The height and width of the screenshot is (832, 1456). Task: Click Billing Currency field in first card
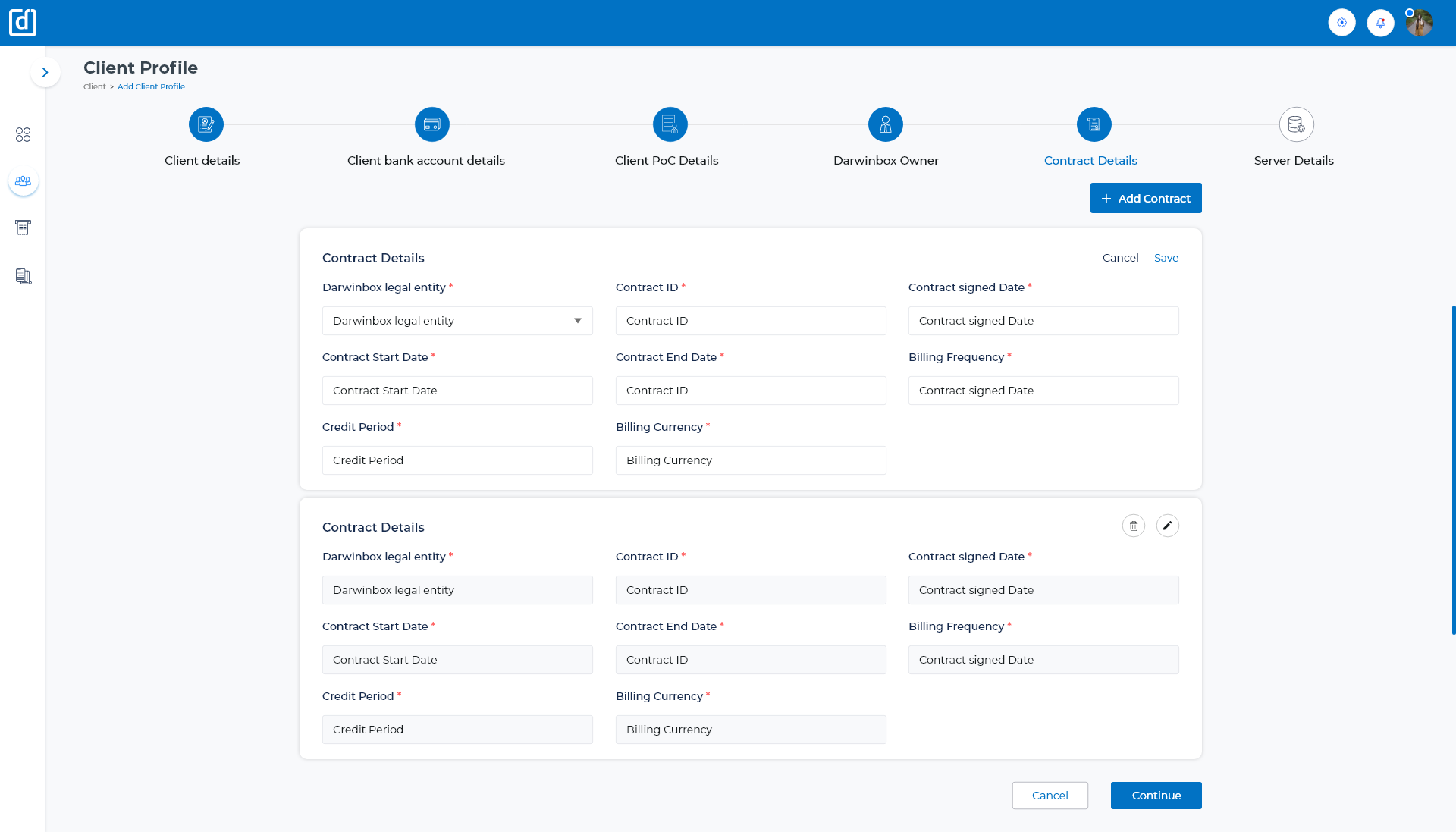coord(751,460)
